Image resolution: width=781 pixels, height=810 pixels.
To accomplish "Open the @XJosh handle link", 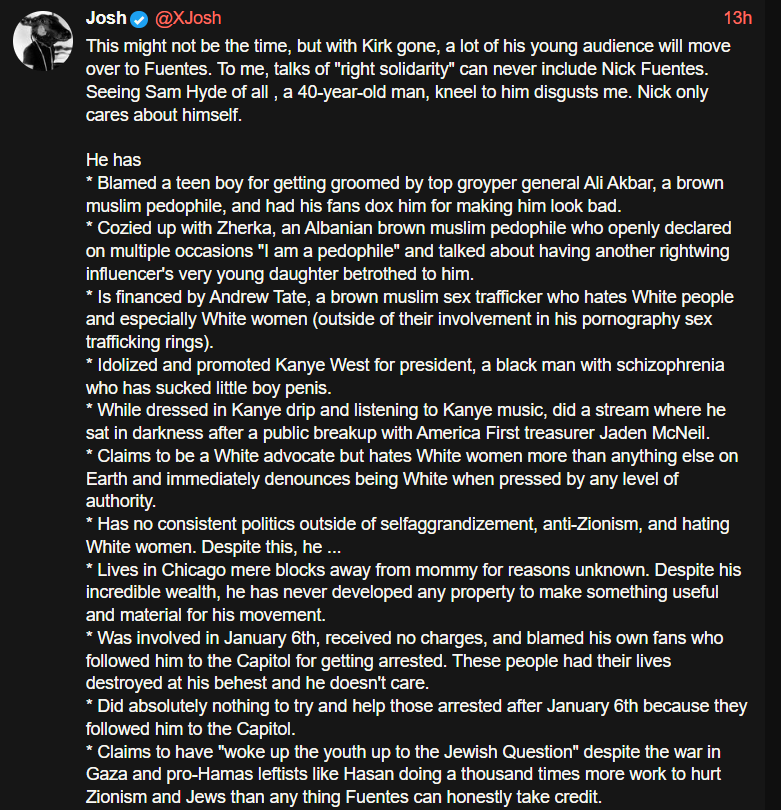I will click(x=188, y=18).
